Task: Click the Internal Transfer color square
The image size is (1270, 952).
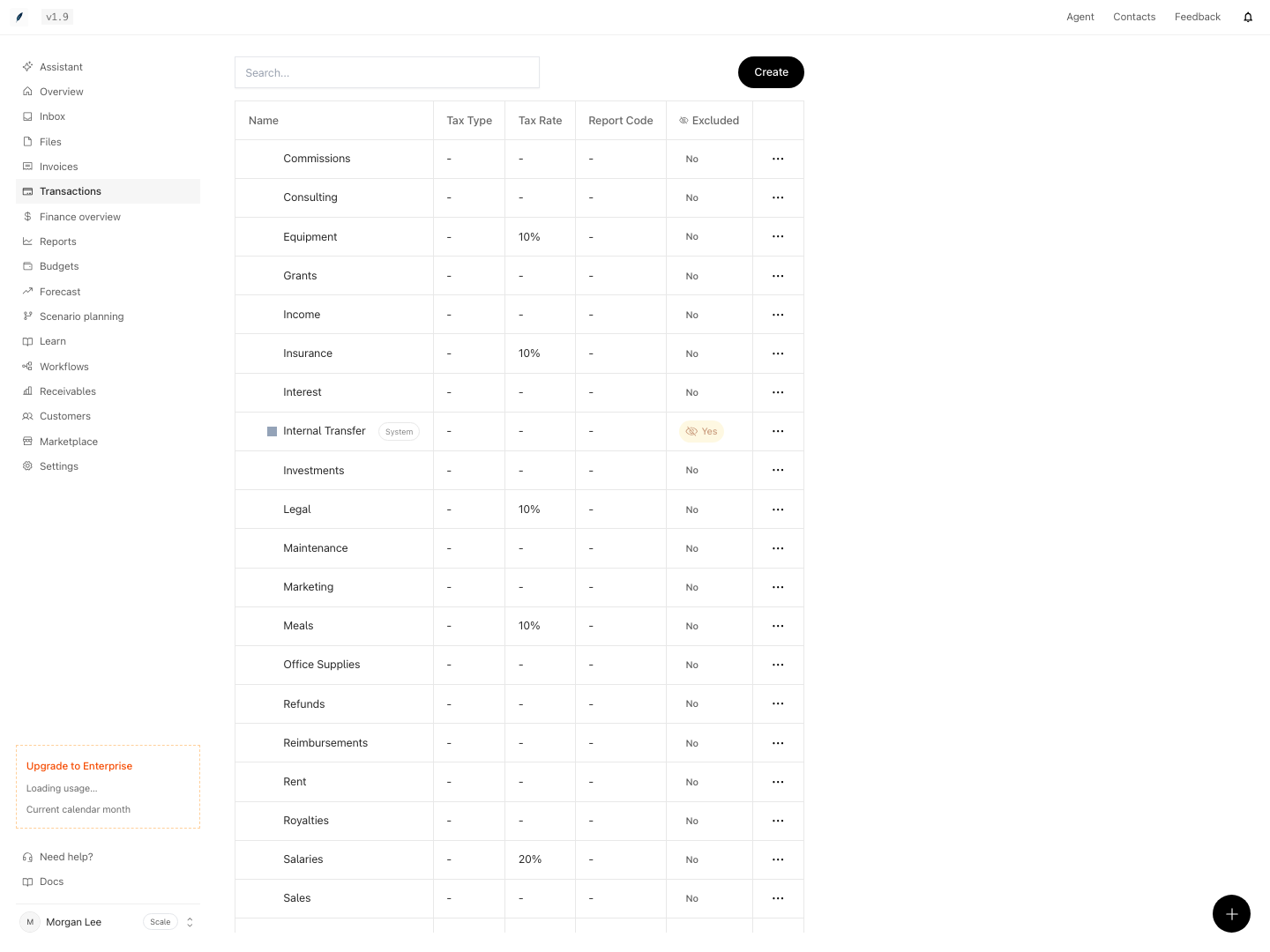Action: [273, 431]
